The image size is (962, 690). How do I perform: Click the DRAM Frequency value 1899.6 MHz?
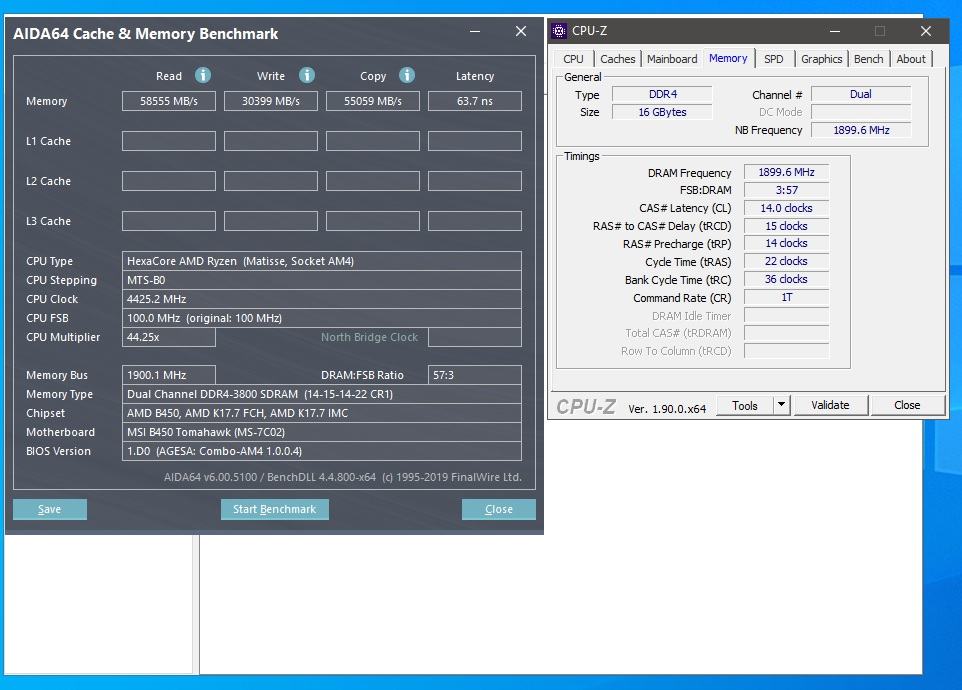click(x=787, y=172)
